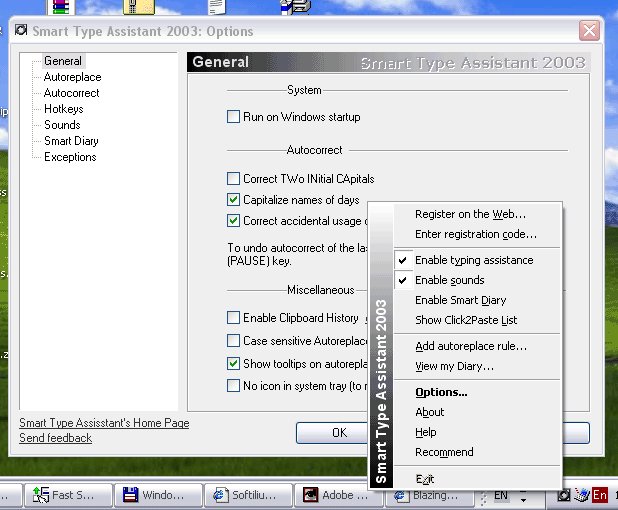Check No icon in system tray
Viewport: 618px width, 510px height.
tap(233, 385)
